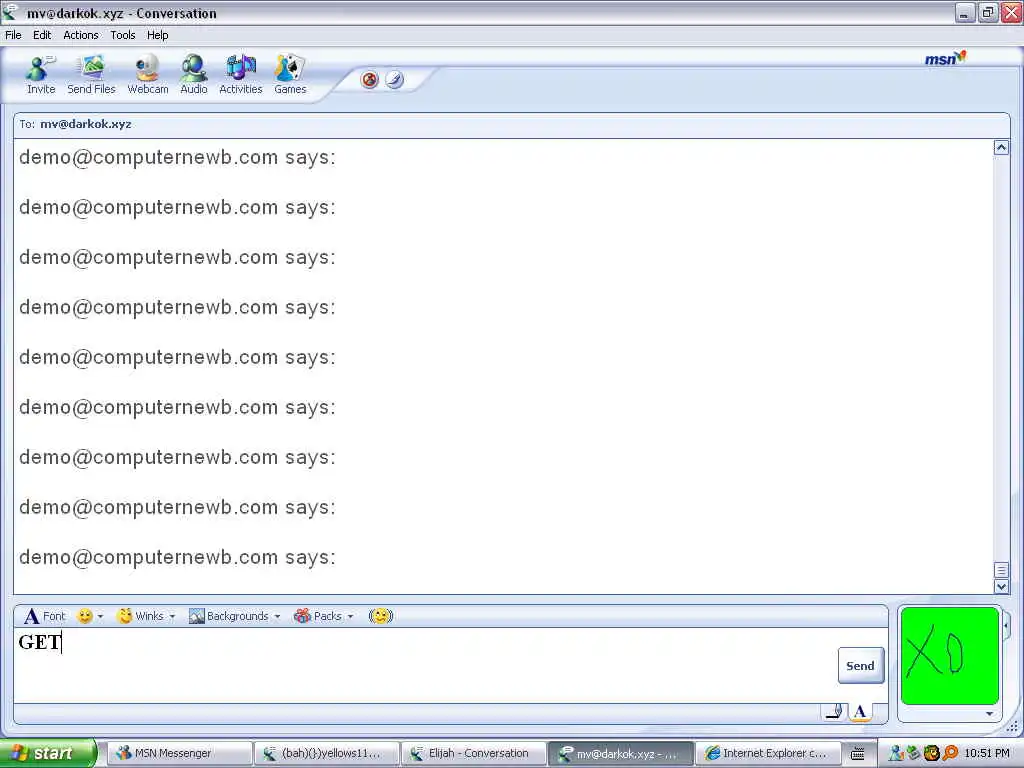Screen dimensions: 1024x768
Task: Click the first demo@computernewb.com says line
Action: pyautogui.click(x=177, y=157)
